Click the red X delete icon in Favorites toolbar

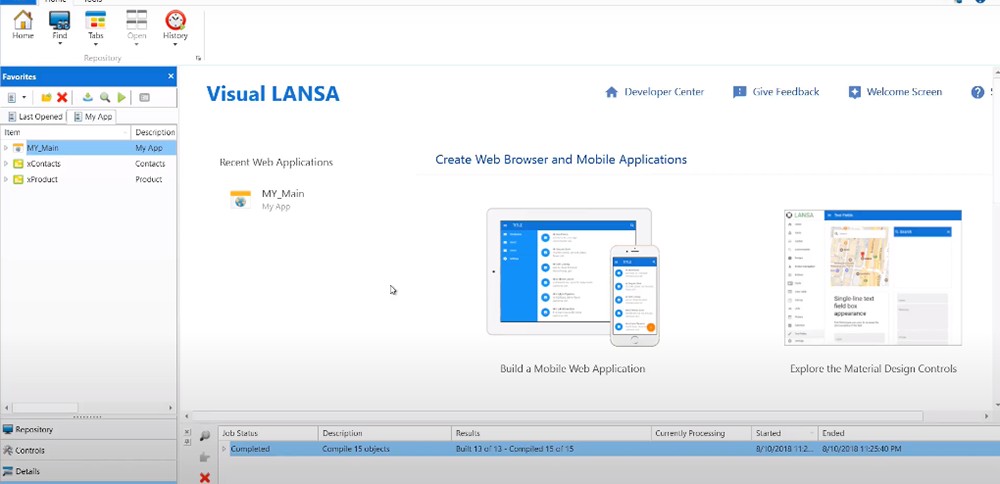pyautogui.click(x=62, y=97)
